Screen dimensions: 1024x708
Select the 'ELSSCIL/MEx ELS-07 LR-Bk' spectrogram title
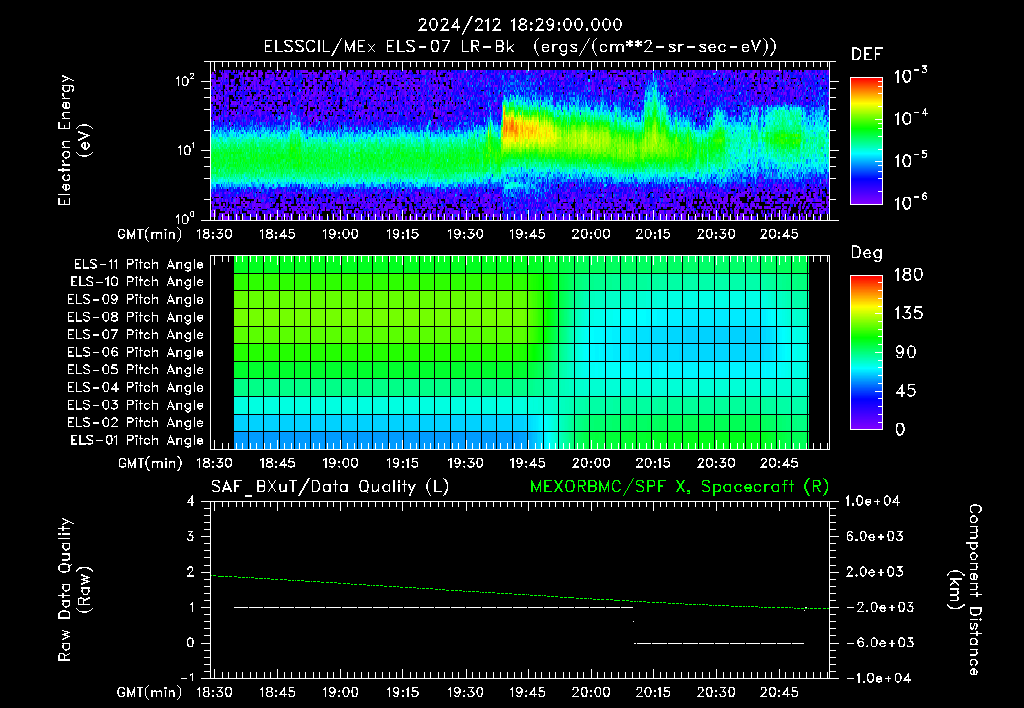coord(389,47)
